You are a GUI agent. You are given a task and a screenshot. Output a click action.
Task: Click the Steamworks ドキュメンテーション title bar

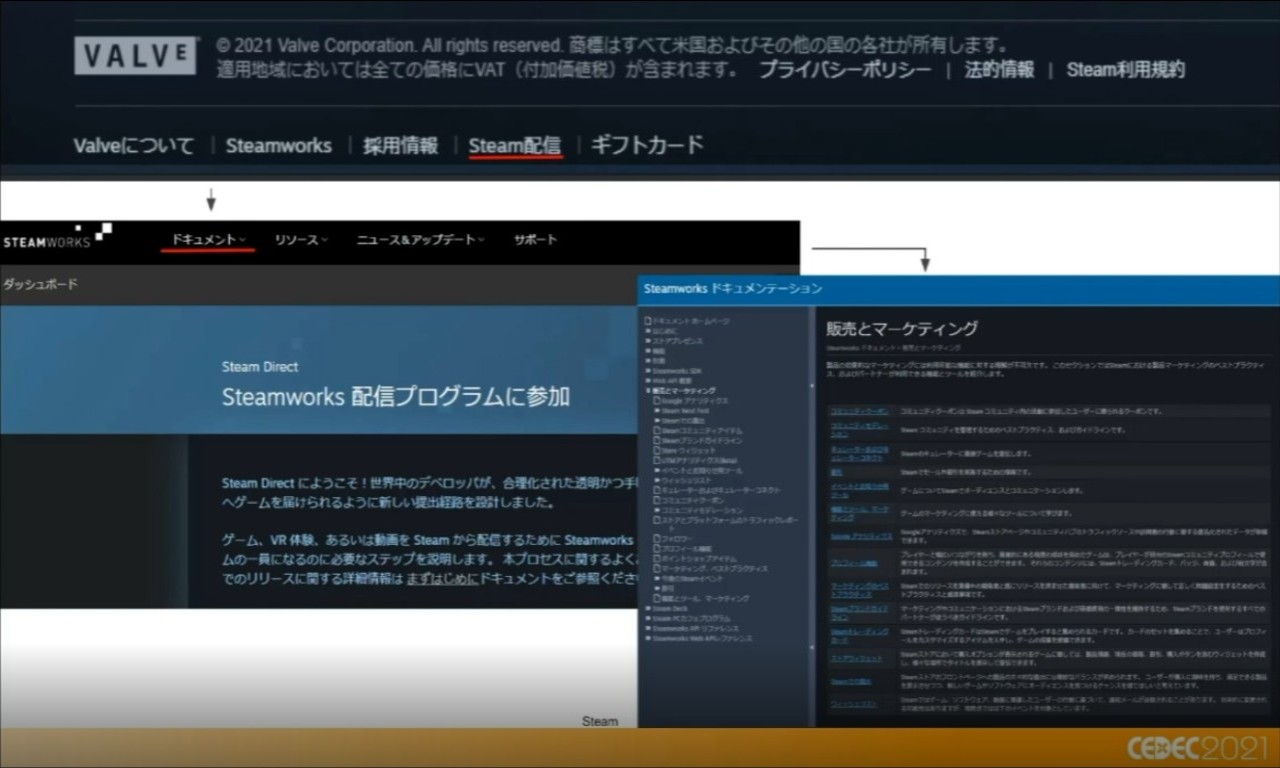[959, 289]
